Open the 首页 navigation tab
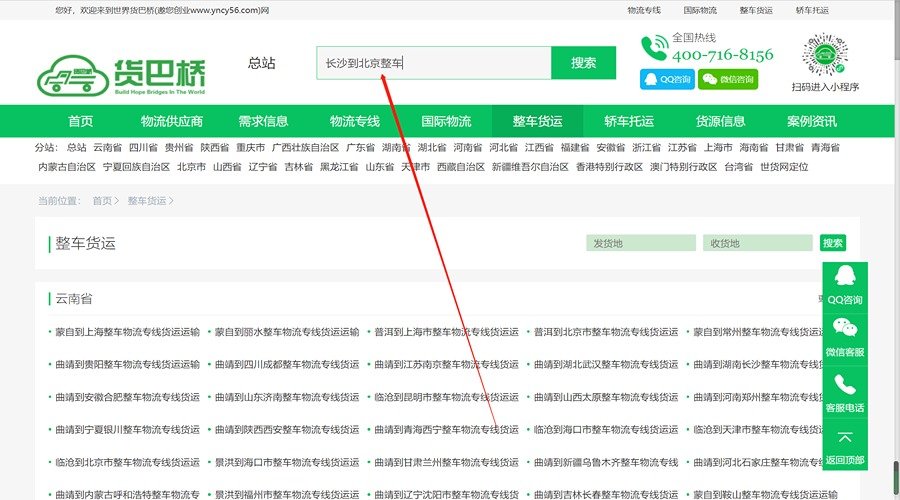900x500 pixels. point(81,121)
